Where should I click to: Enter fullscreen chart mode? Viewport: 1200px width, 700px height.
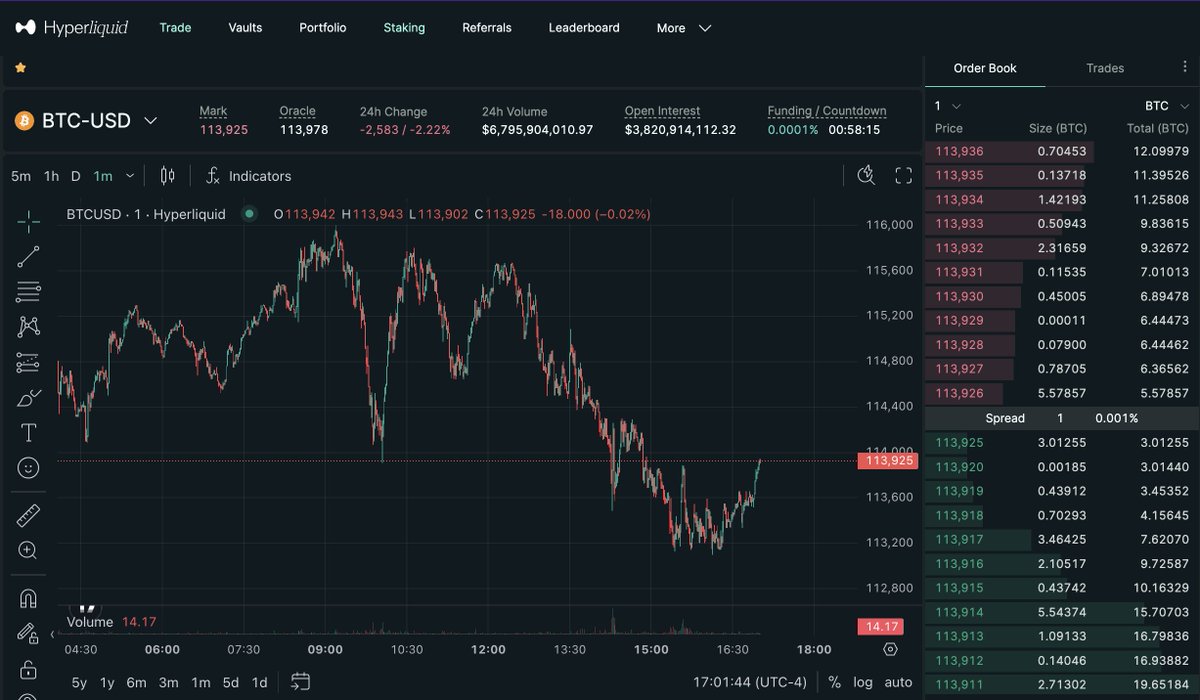[903, 176]
